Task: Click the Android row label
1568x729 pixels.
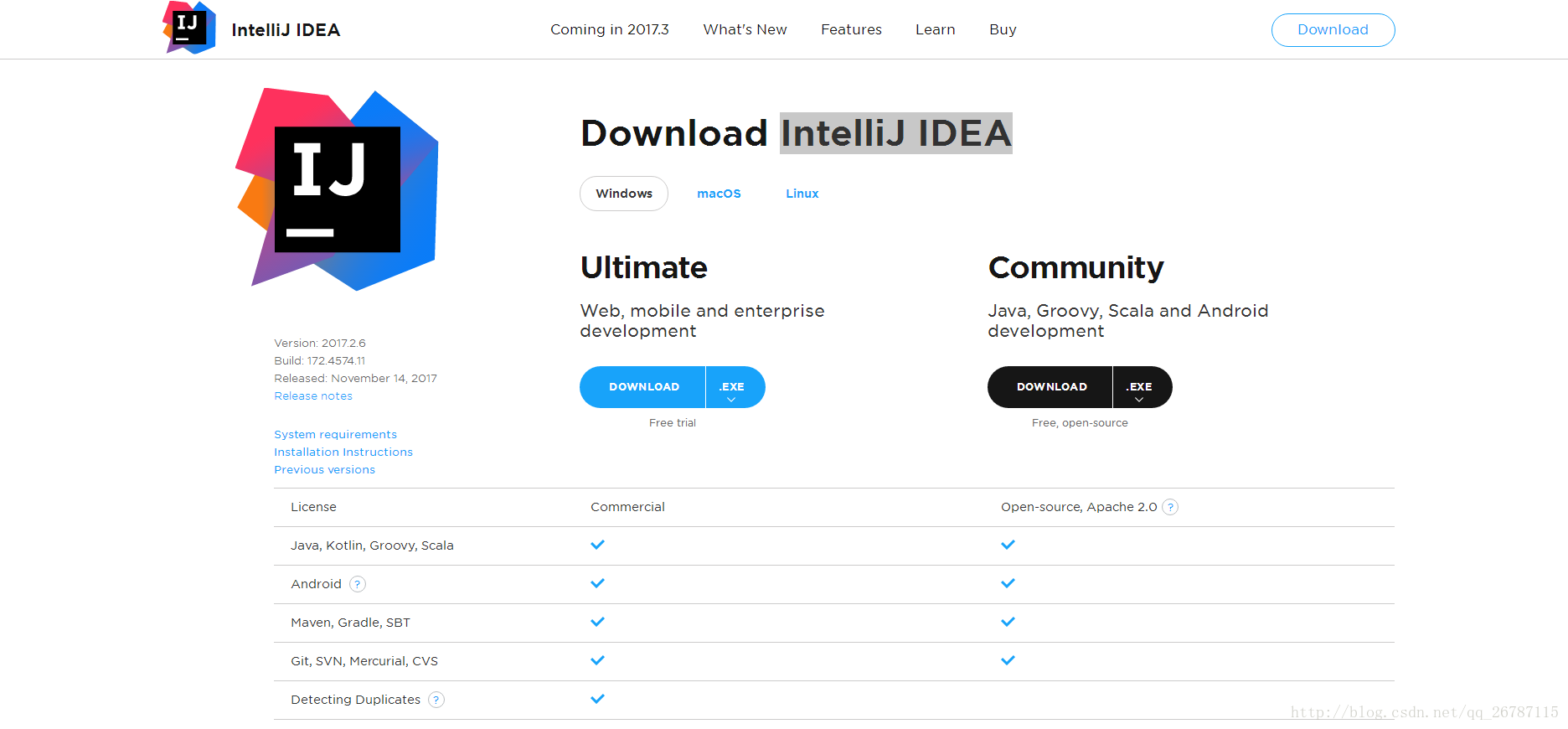Action: pyautogui.click(x=316, y=584)
